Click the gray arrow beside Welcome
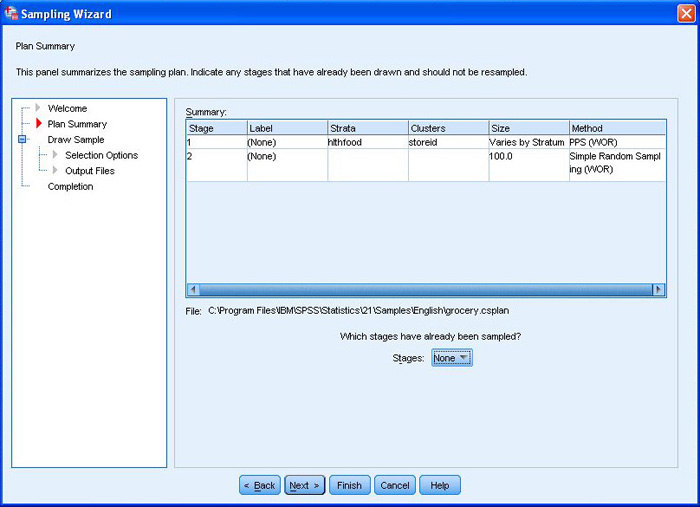This screenshot has width=700, height=507. tap(40, 108)
